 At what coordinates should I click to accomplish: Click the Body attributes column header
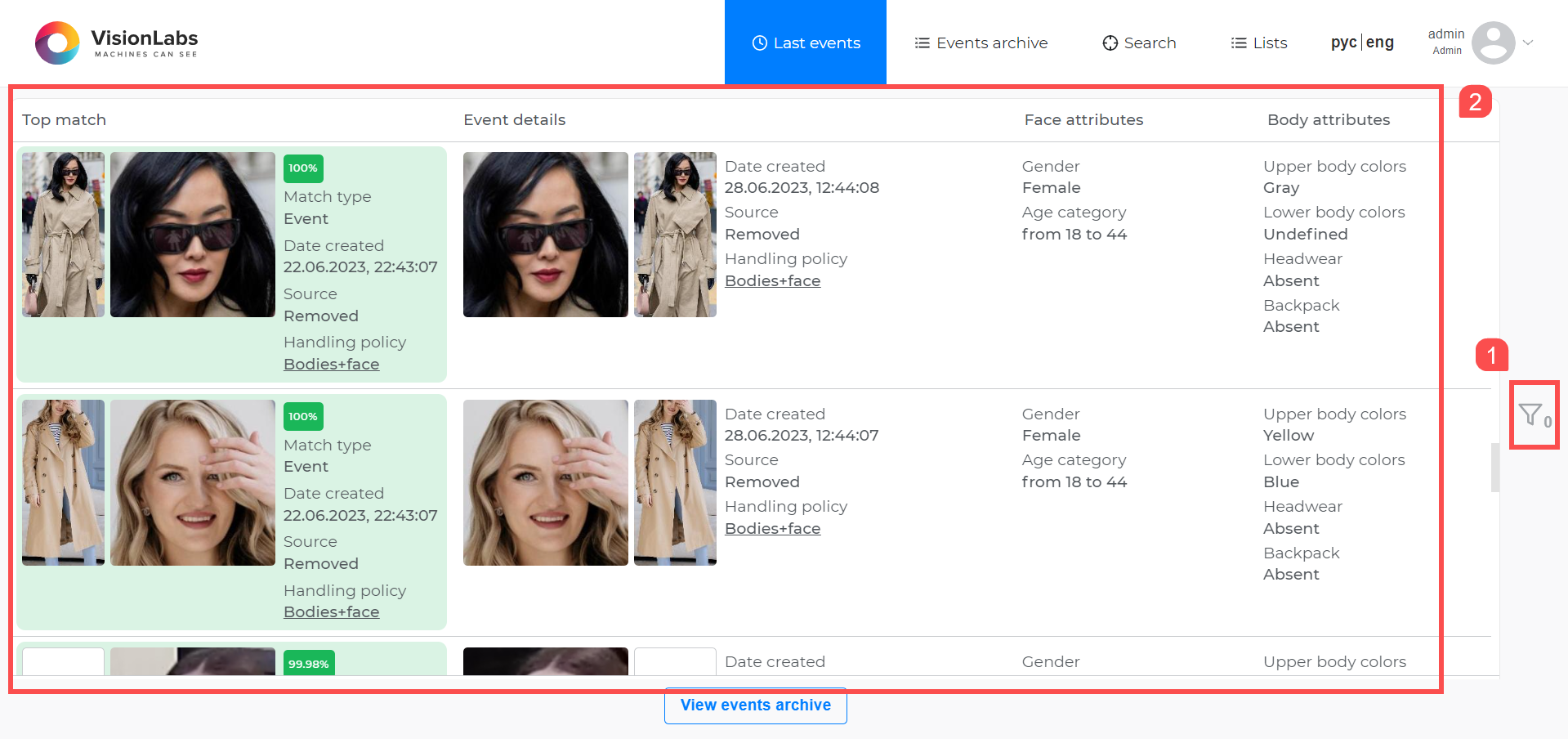1329,119
